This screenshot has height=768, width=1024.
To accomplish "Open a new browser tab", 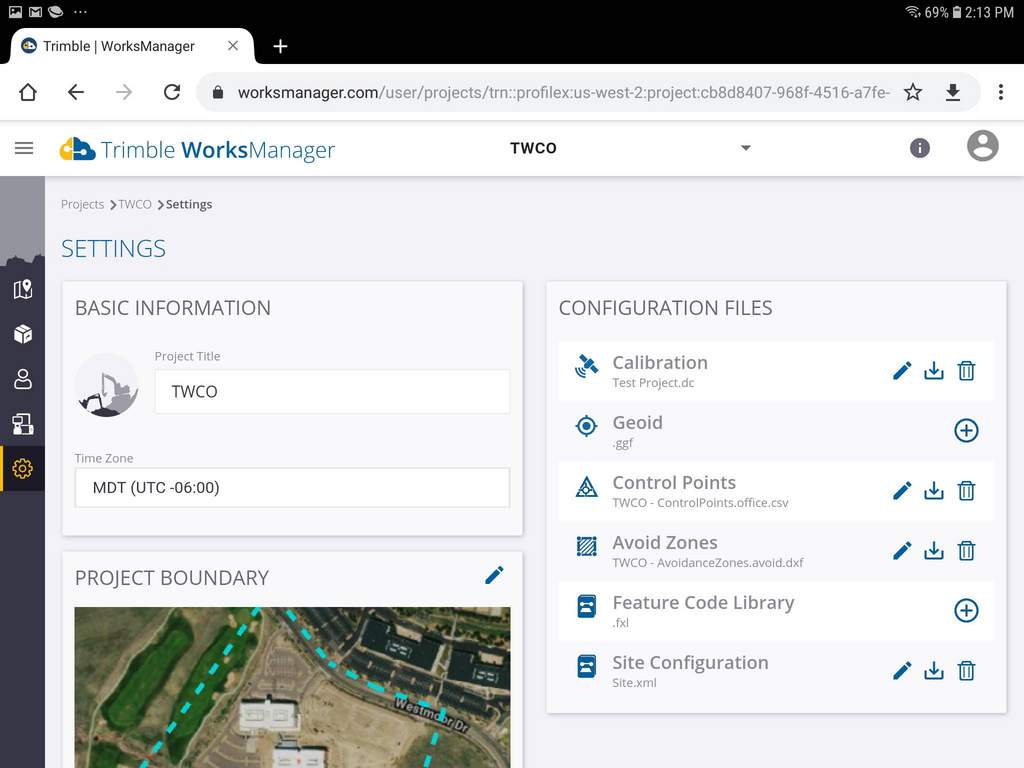I will pos(280,46).
